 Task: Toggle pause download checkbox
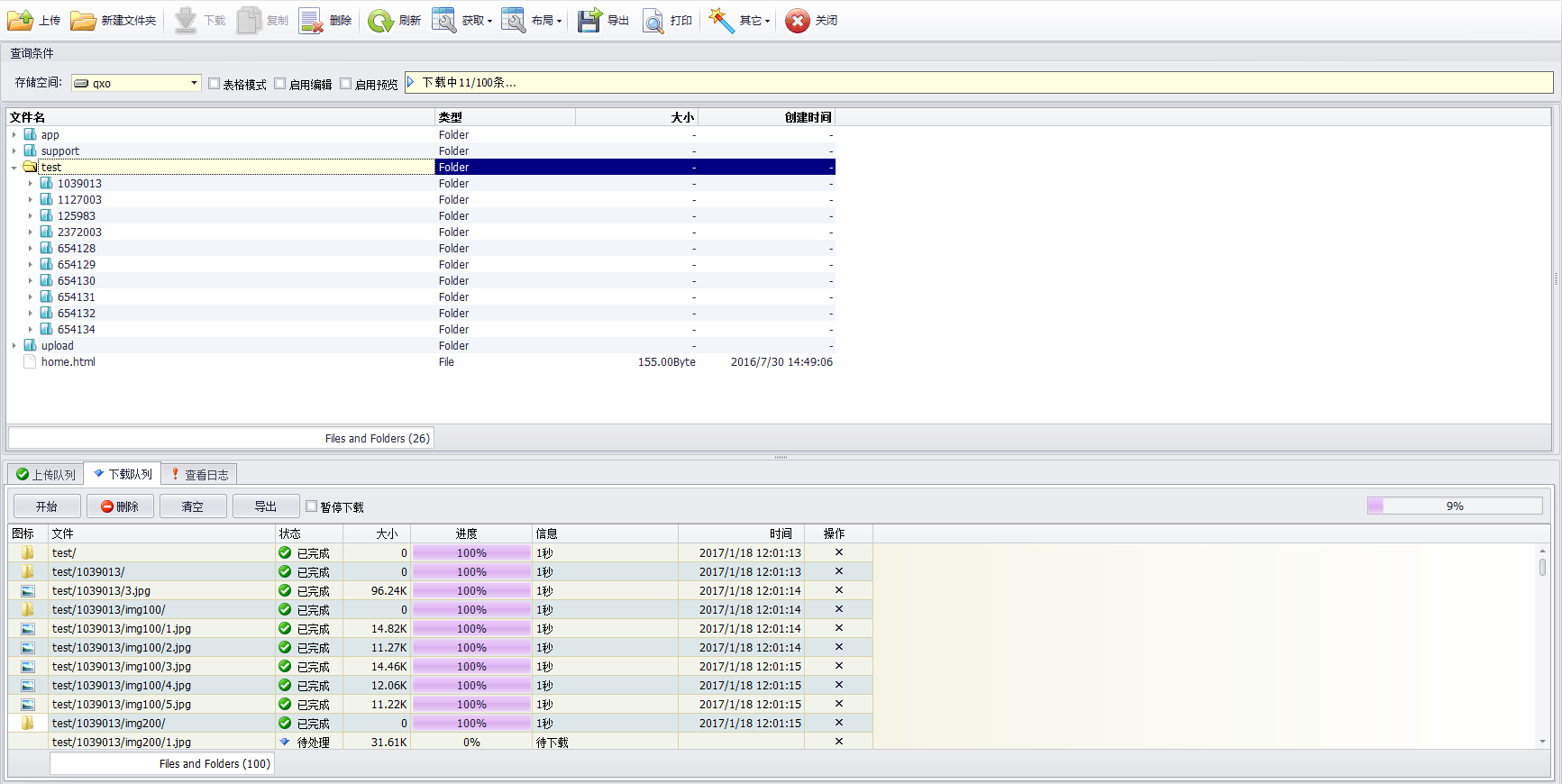(312, 506)
